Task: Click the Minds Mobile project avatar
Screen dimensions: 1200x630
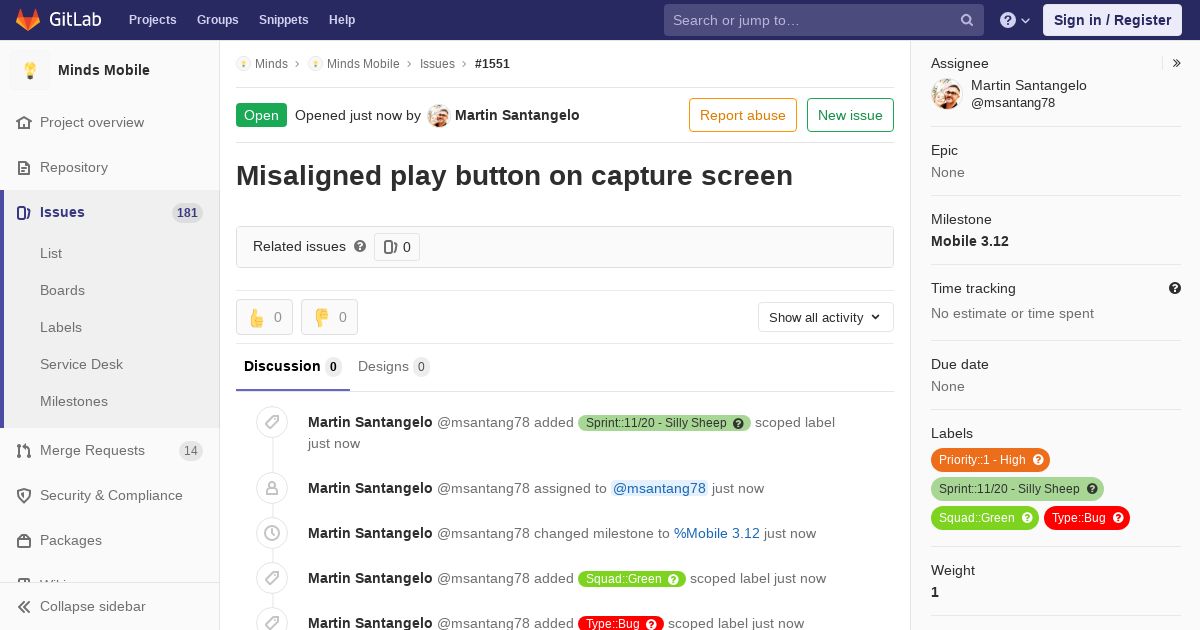Action: click(30, 70)
